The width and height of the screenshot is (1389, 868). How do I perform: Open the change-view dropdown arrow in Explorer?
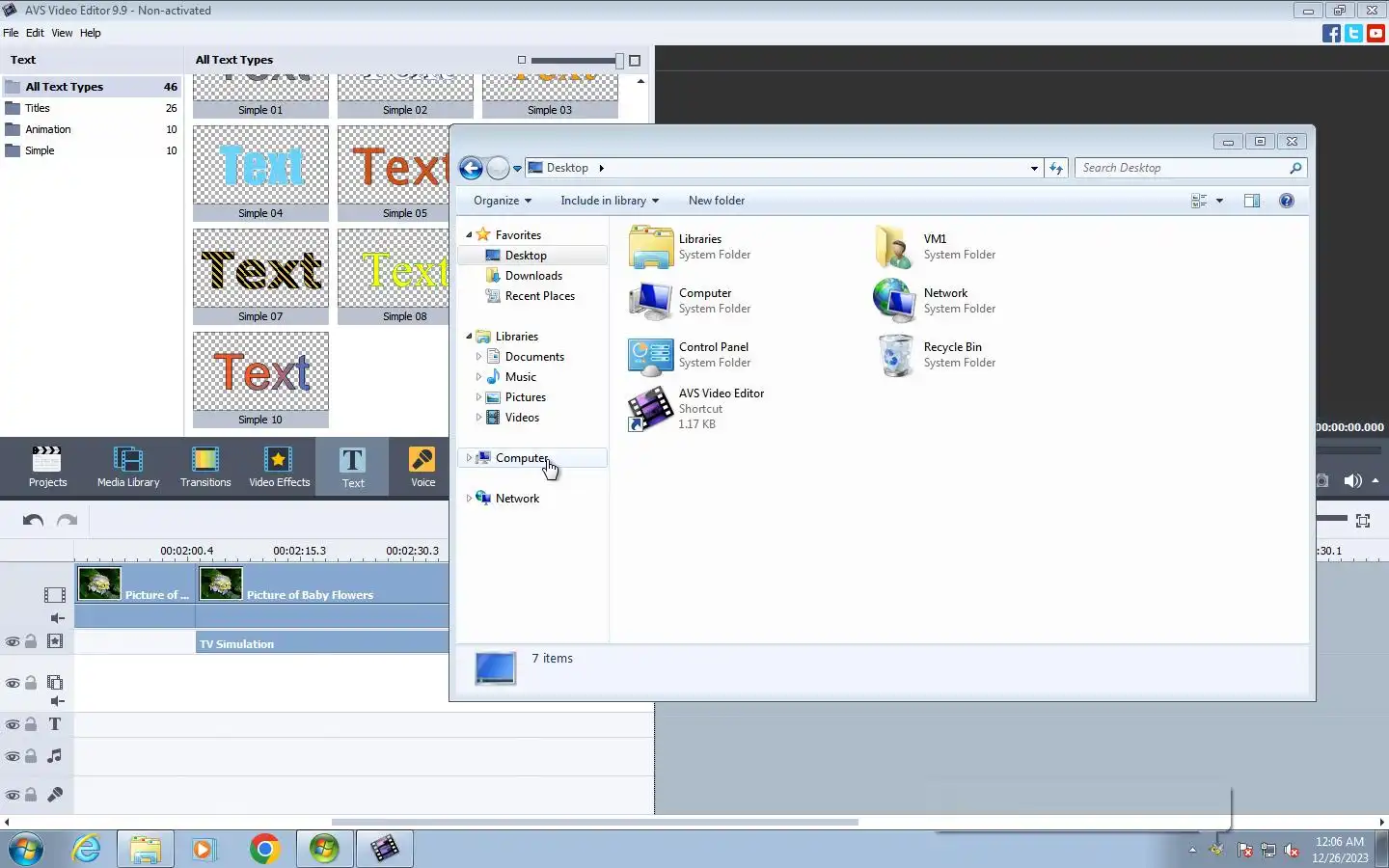point(1219,201)
